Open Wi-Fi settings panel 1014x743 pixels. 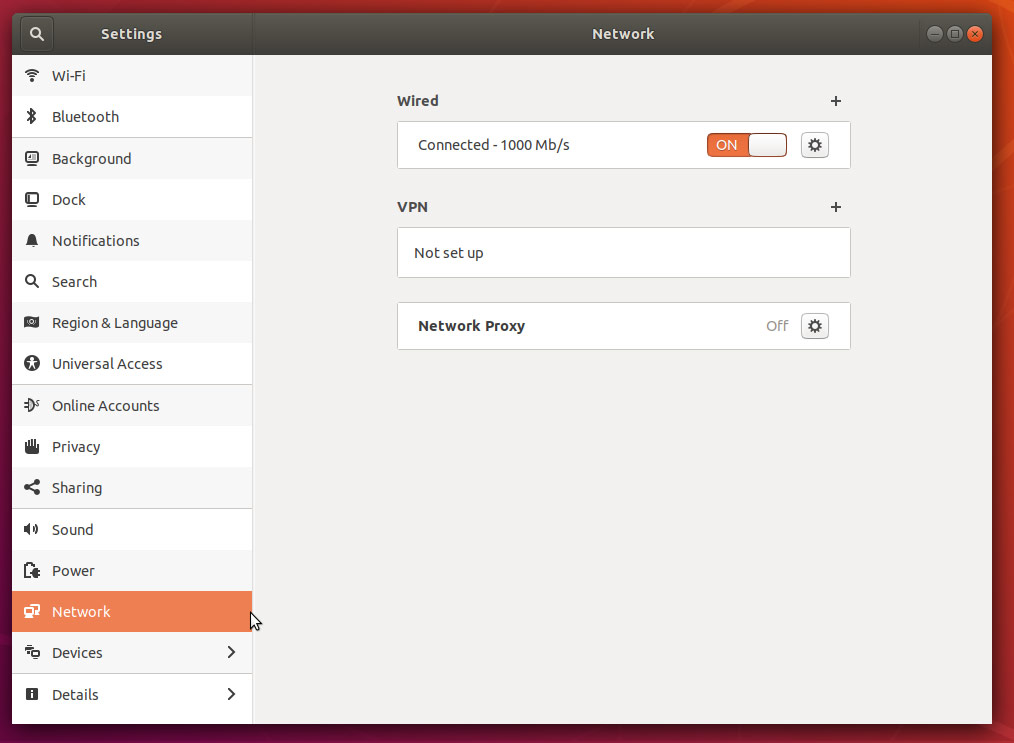point(132,76)
